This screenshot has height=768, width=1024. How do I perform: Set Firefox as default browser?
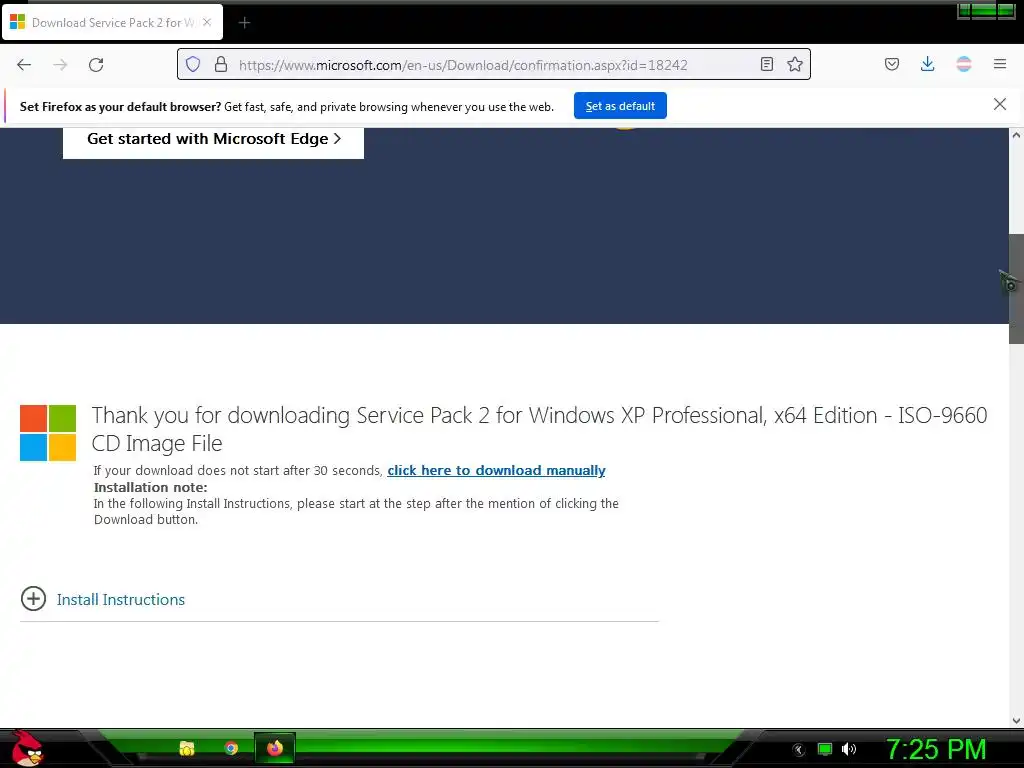[x=620, y=106]
